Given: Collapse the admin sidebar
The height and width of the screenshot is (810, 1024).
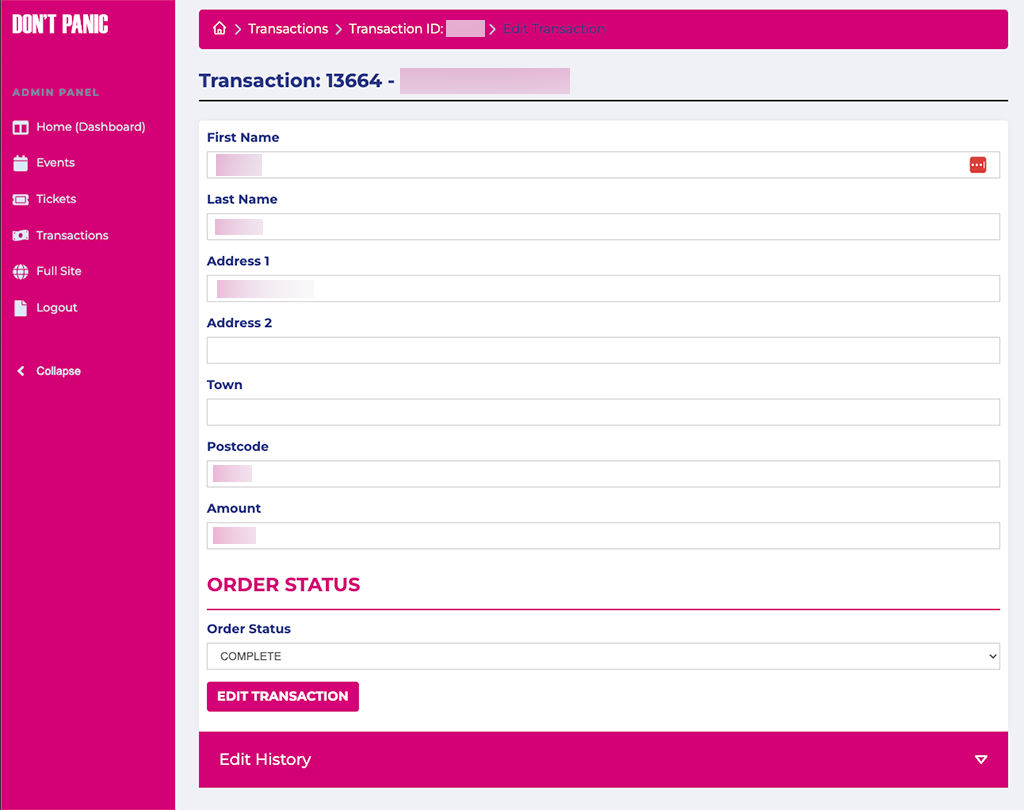Looking at the screenshot, I should click(48, 371).
